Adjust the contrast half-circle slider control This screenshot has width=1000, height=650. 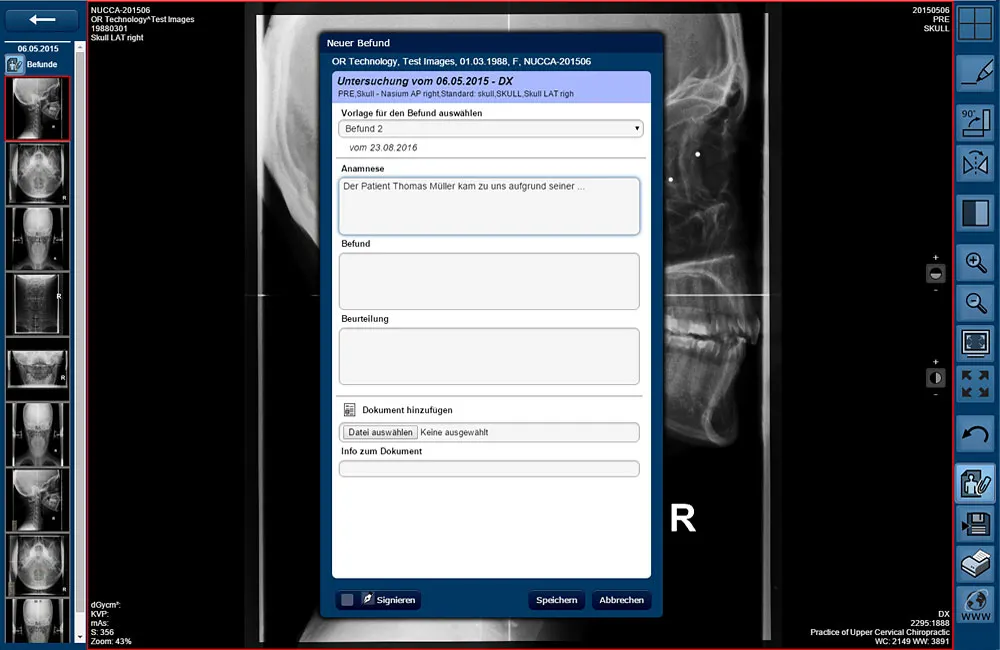click(x=935, y=378)
